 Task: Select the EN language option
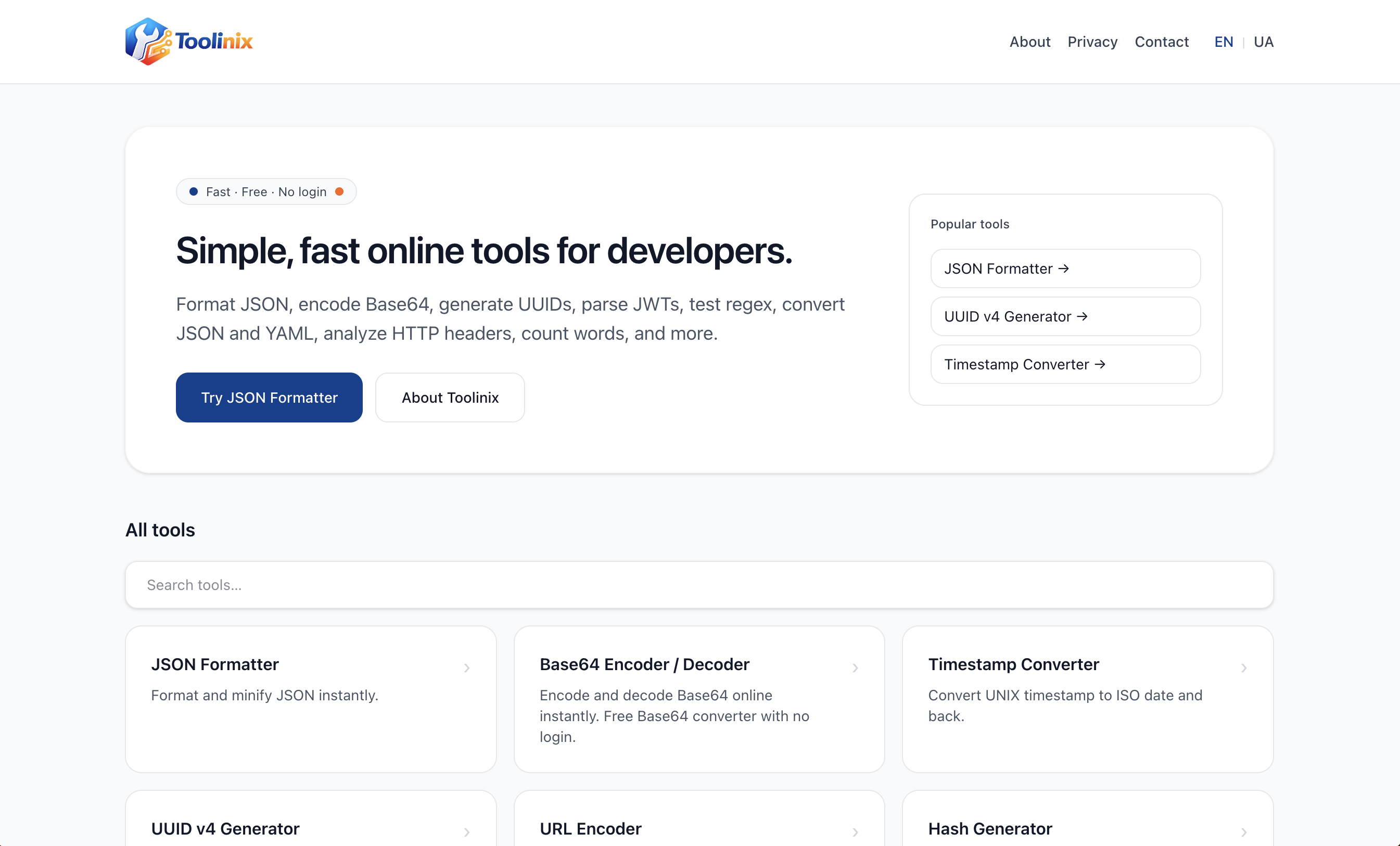pos(1223,42)
